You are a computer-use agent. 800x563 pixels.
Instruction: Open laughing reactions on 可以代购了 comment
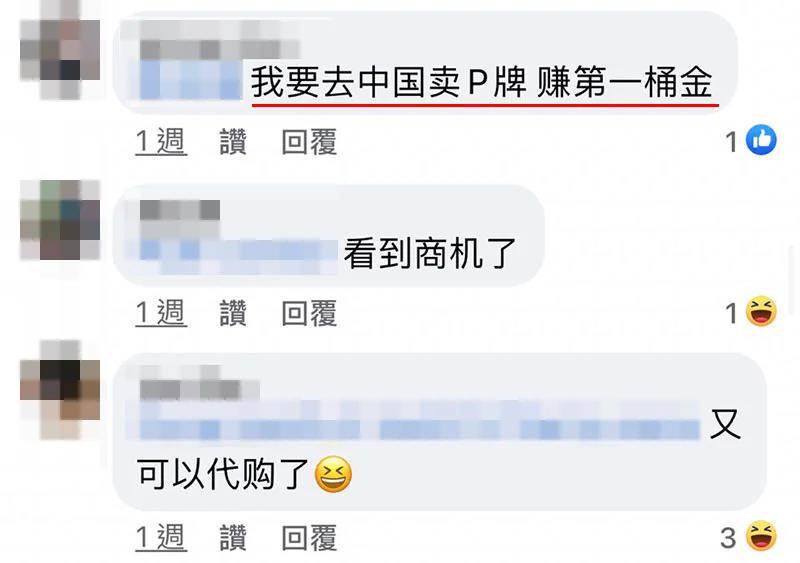[761, 536]
